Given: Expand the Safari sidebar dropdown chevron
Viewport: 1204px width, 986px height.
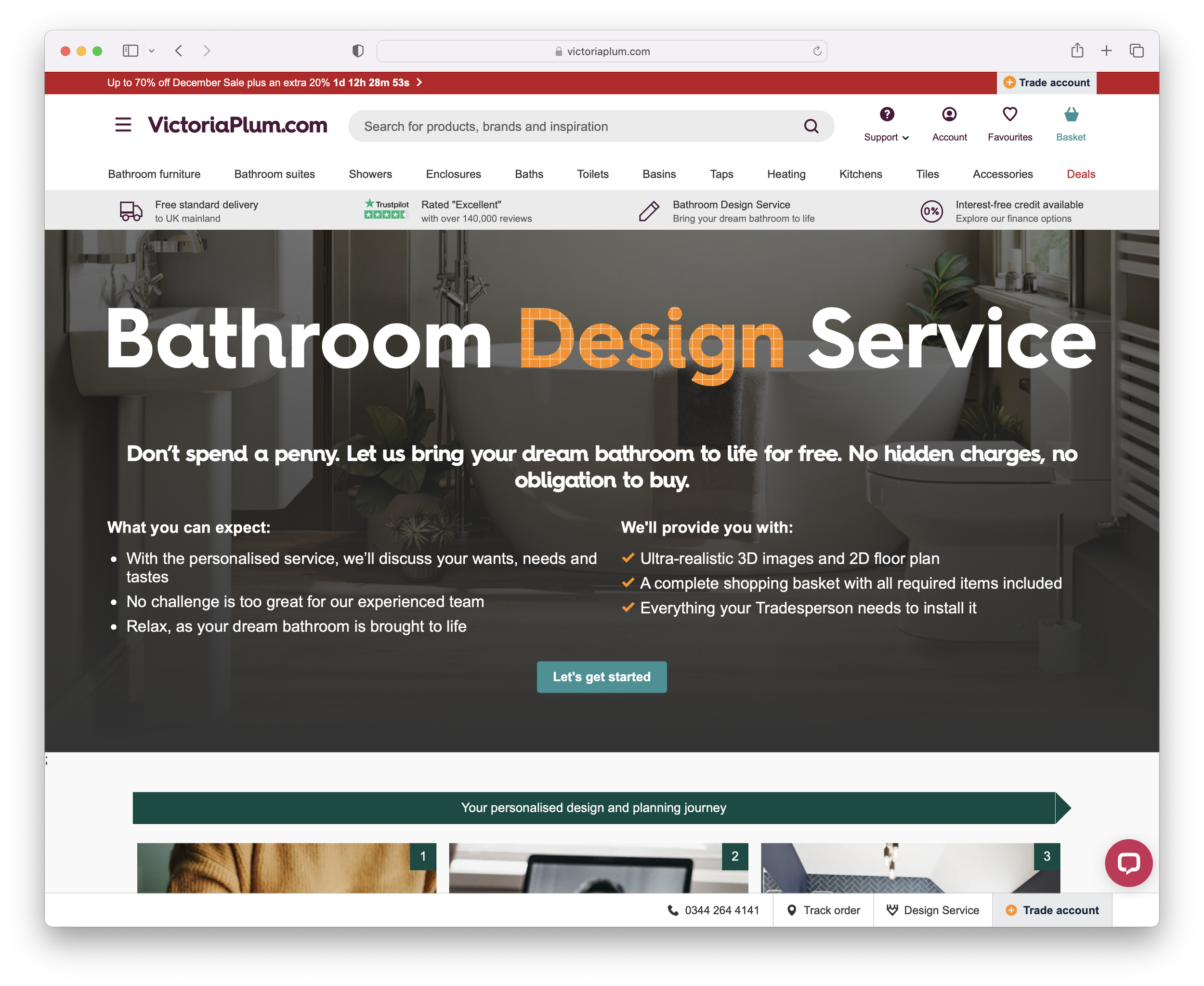Looking at the screenshot, I should [151, 51].
